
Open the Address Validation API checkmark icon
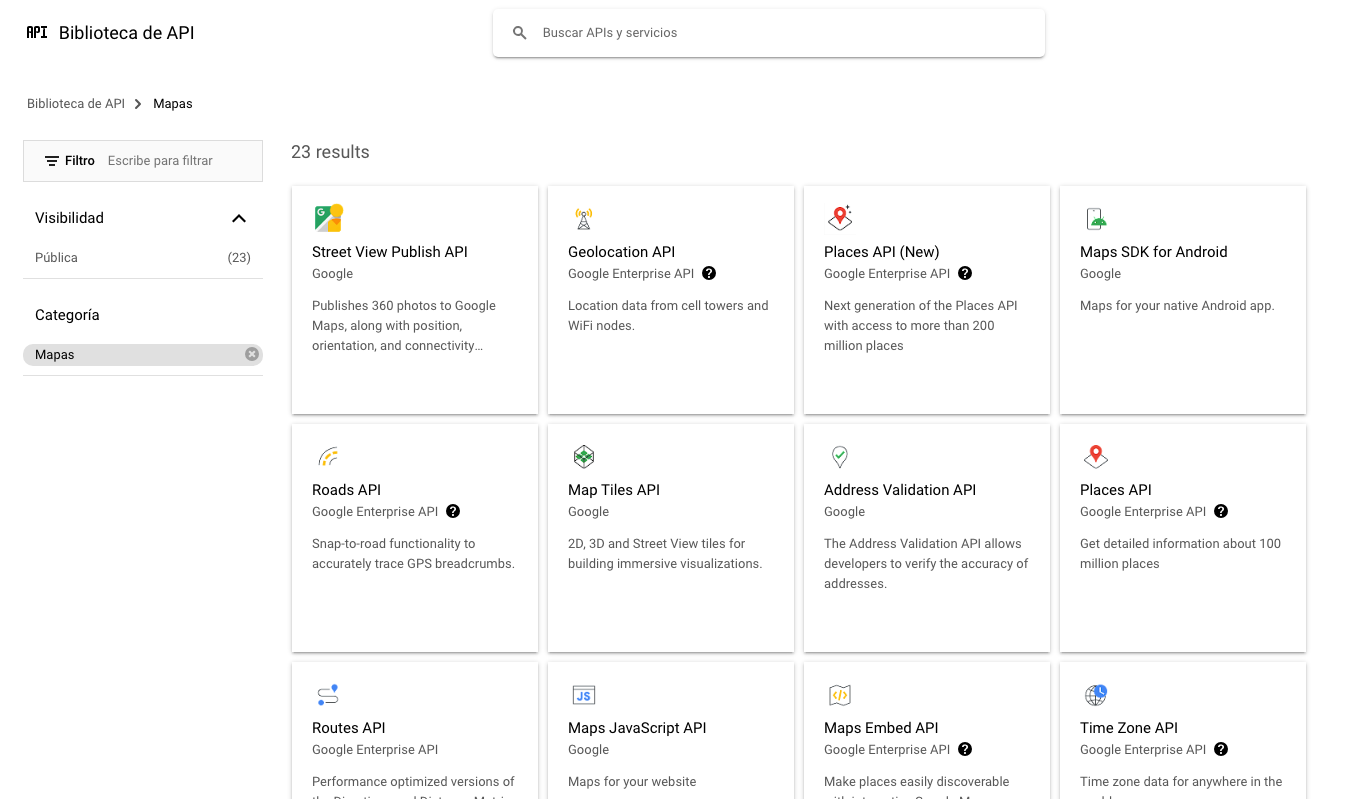(840, 456)
